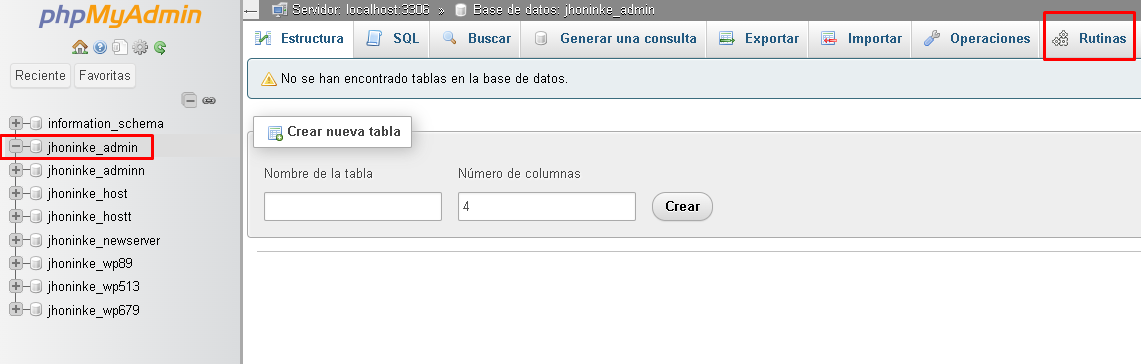The height and width of the screenshot is (364, 1141).
Task: Click the Crear nueva tabla table icon
Action: [275, 132]
